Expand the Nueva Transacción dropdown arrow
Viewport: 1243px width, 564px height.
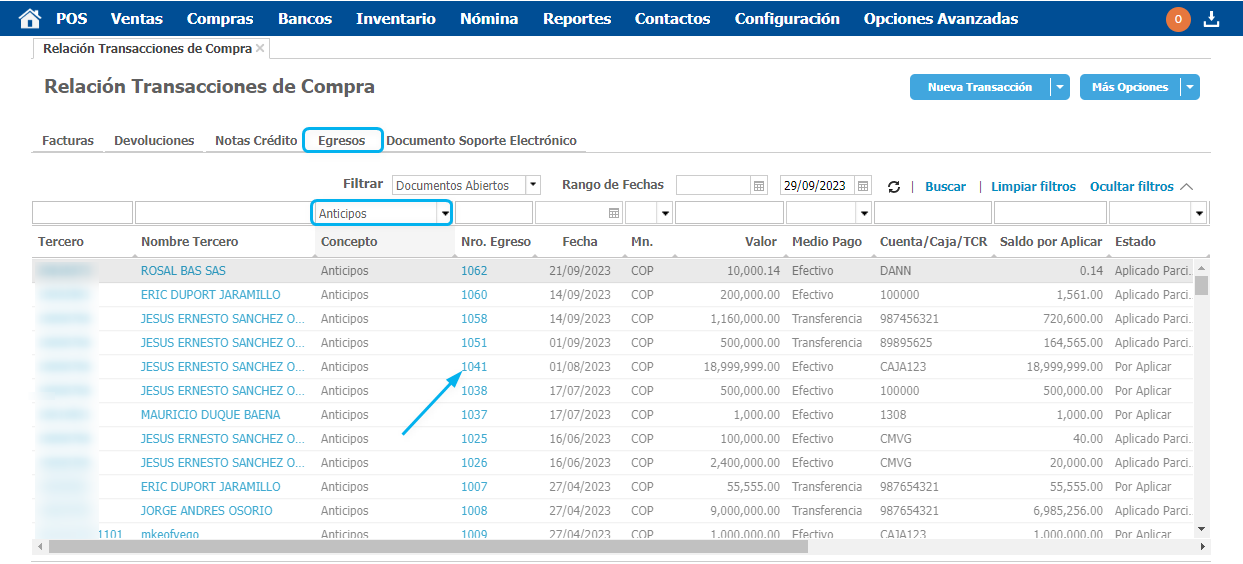(x=1059, y=88)
